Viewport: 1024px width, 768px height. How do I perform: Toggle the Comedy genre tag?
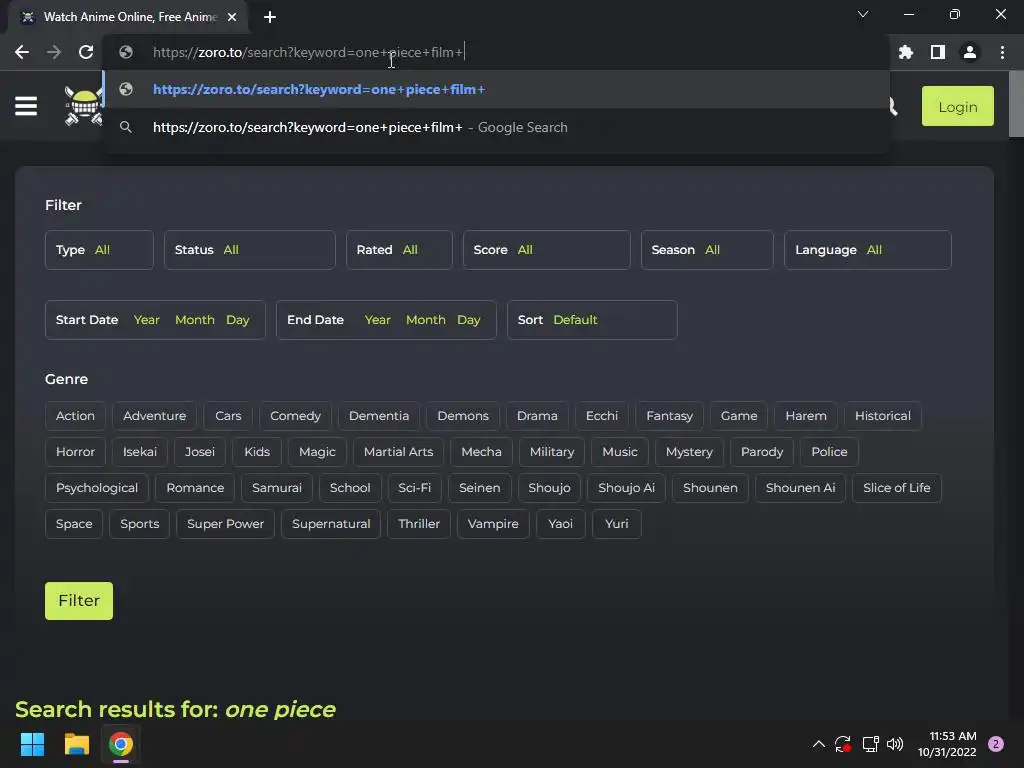[295, 416]
